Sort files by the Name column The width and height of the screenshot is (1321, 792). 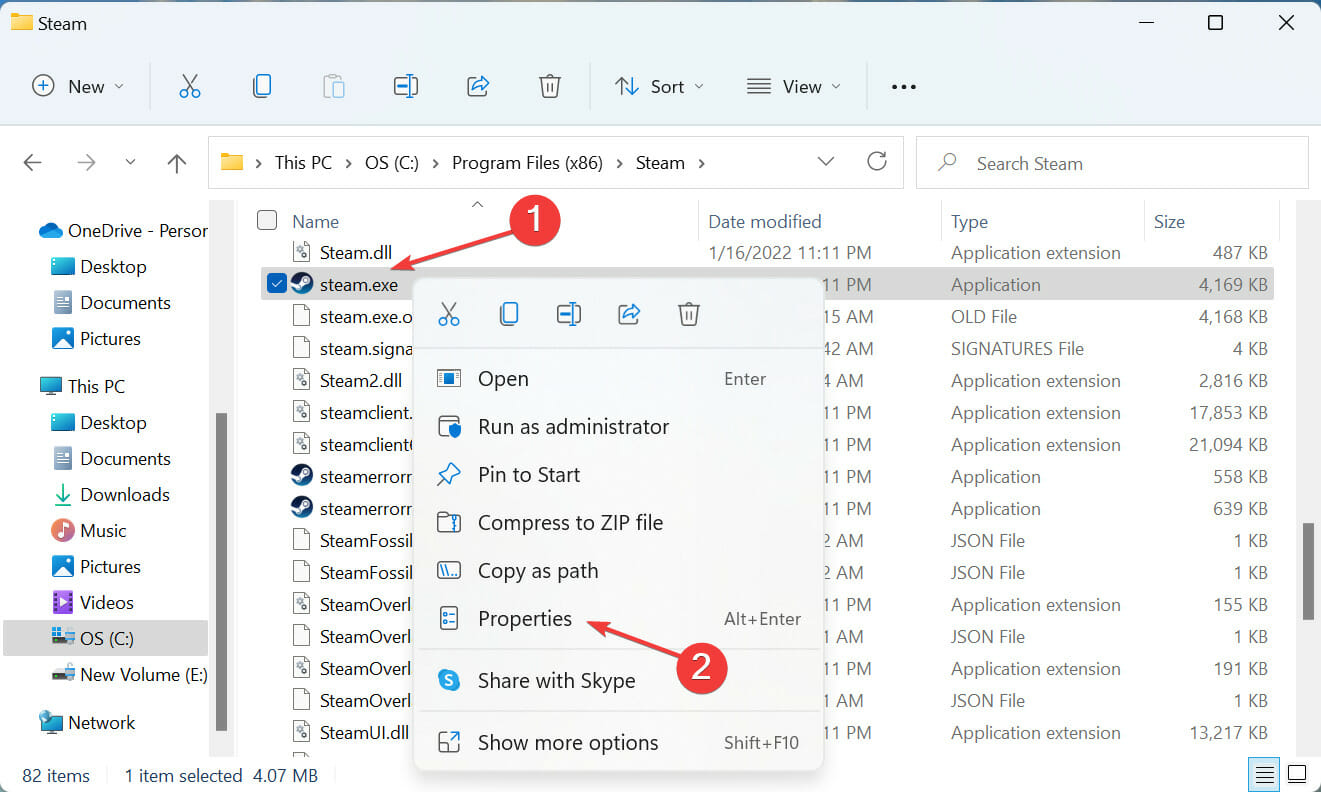(x=315, y=221)
